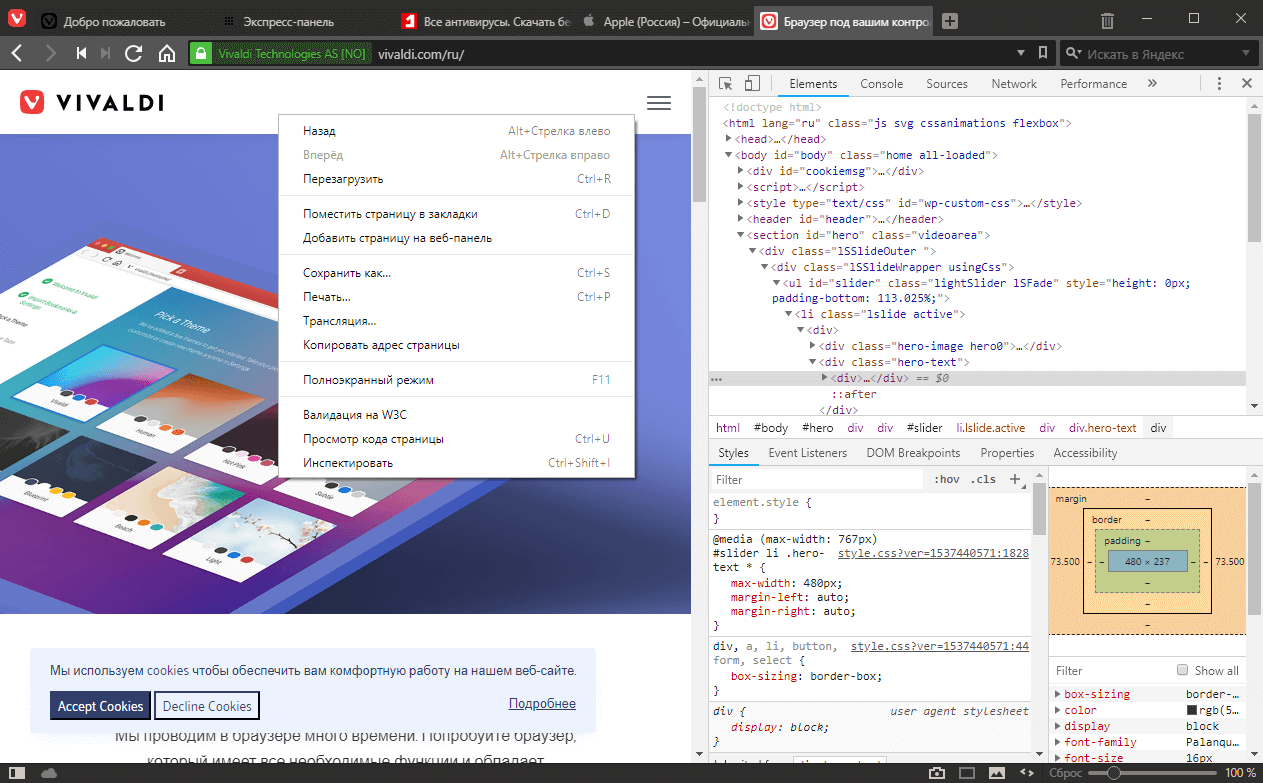
Task: Enable the Show all checkbox
Action: point(1183,670)
